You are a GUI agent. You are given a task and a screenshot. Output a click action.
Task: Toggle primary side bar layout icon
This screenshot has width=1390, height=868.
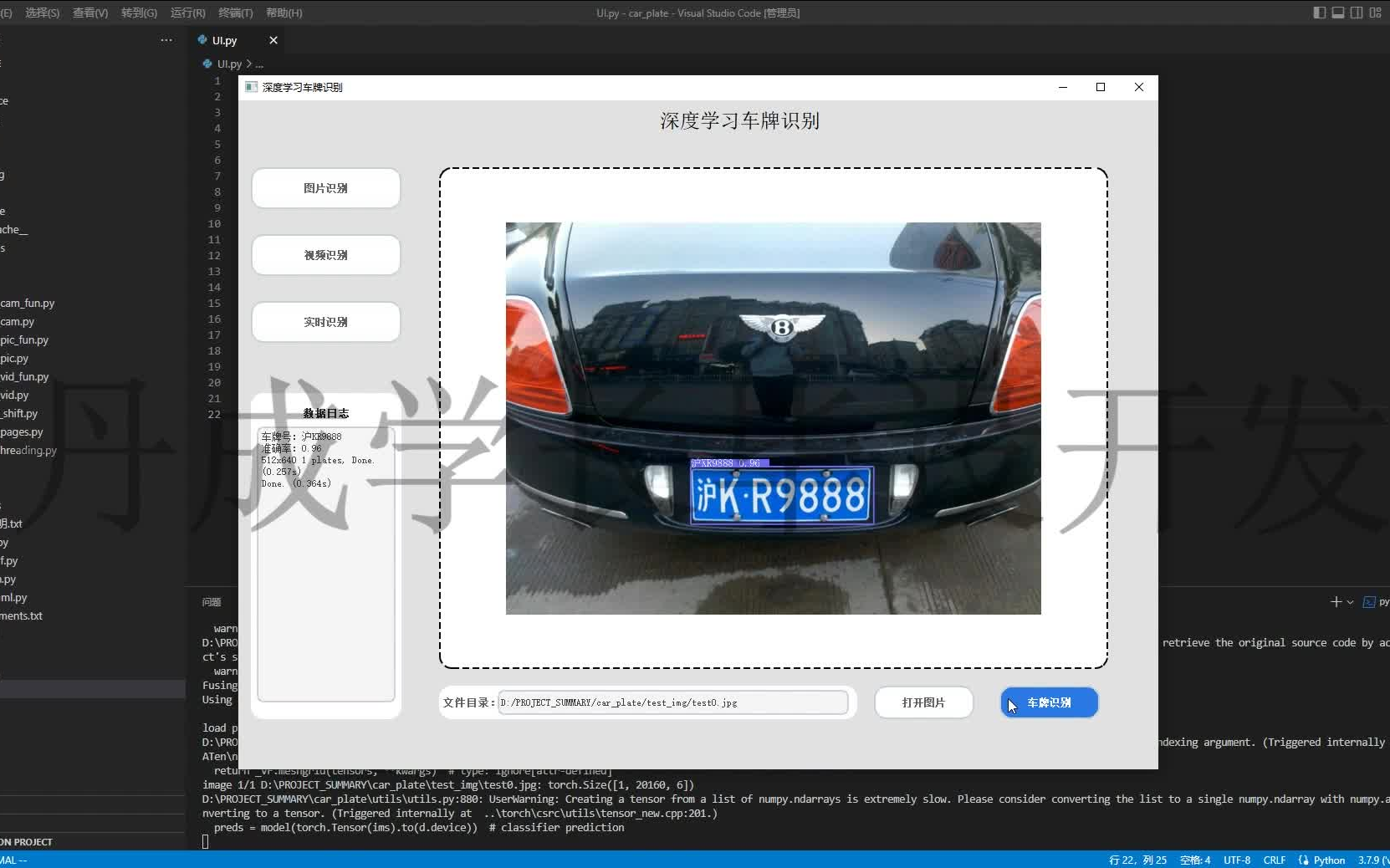click(x=1320, y=13)
